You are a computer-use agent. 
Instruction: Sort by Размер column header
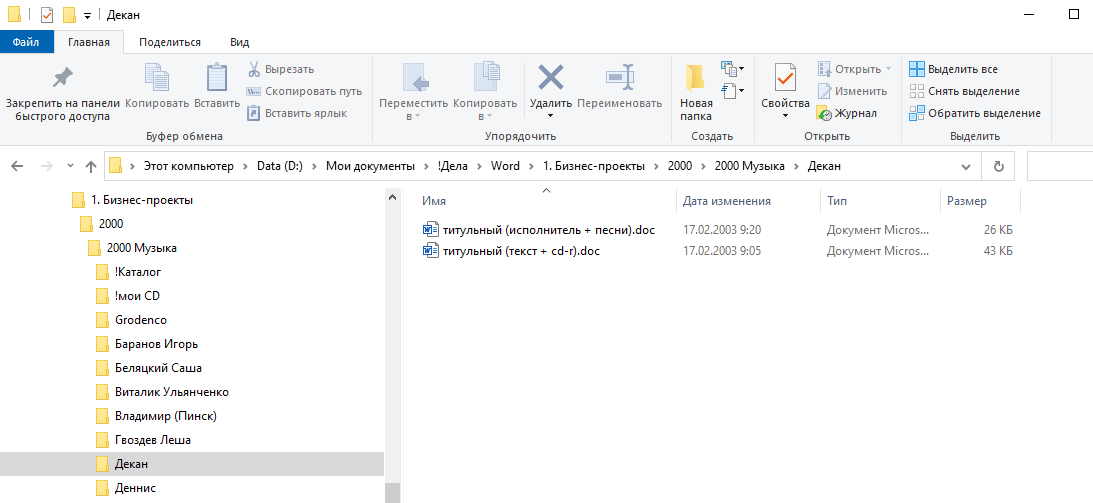[x=980, y=201]
